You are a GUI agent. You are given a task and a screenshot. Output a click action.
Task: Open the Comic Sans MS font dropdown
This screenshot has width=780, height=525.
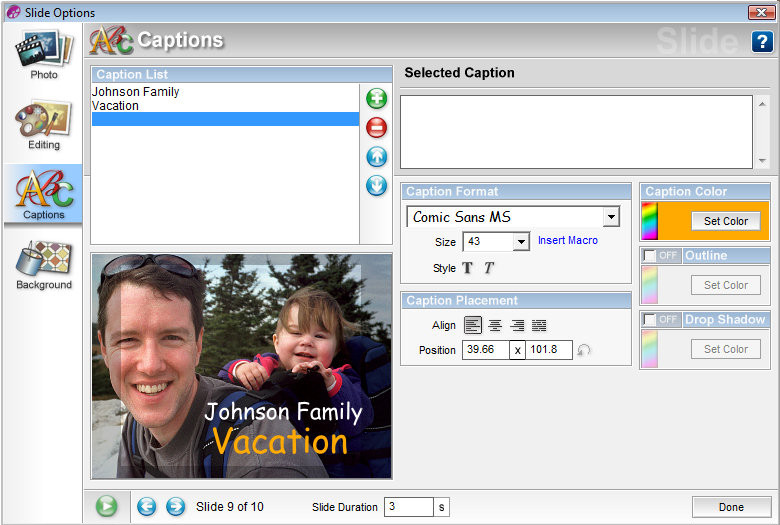tap(611, 217)
